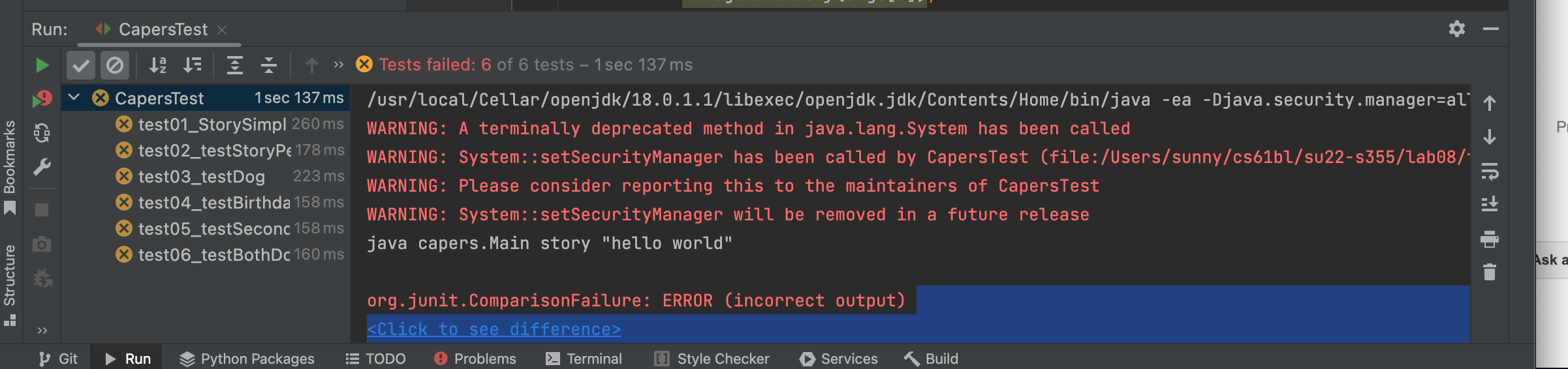Click the Sort Alphabetically icon
The image size is (1568, 369).
(x=157, y=65)
